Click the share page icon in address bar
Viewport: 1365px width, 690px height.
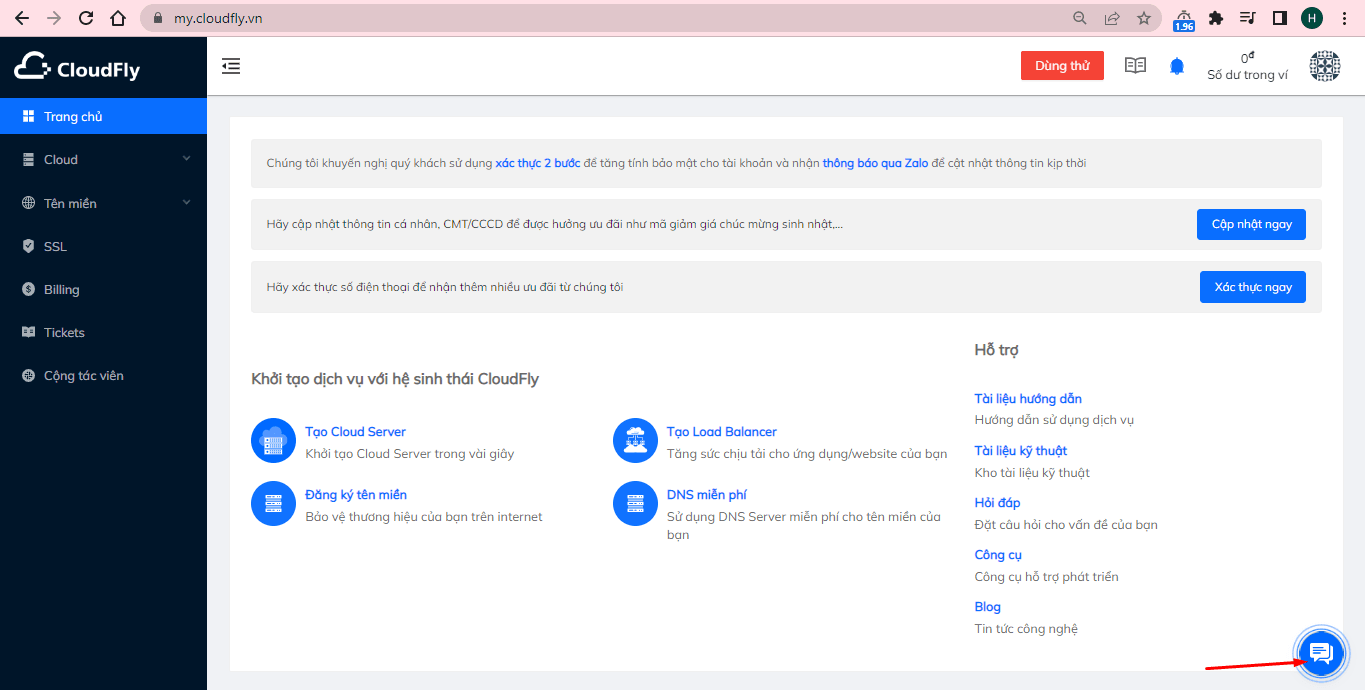tap(1112, 18)
